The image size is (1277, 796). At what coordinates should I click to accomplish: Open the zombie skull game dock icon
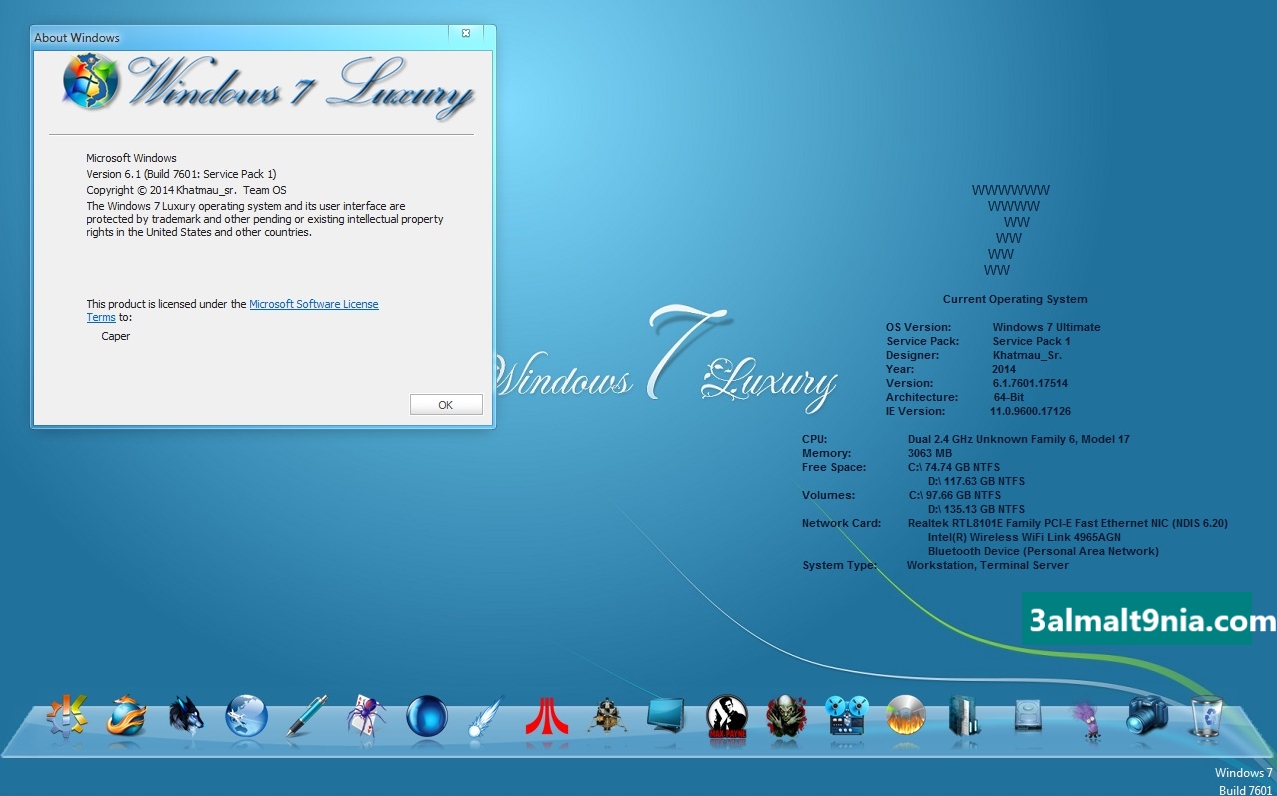786,716
